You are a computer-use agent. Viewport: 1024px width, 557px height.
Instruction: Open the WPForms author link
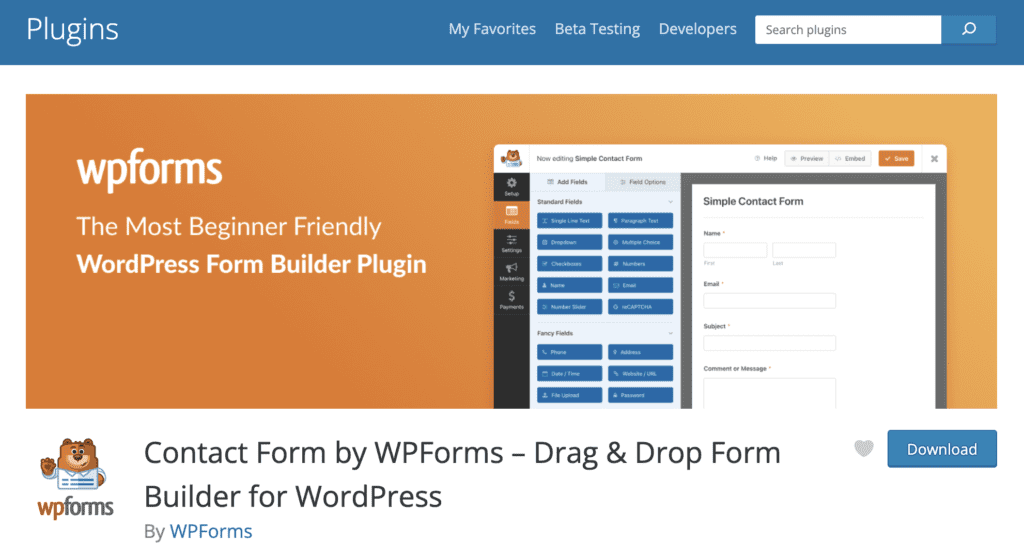210,531
